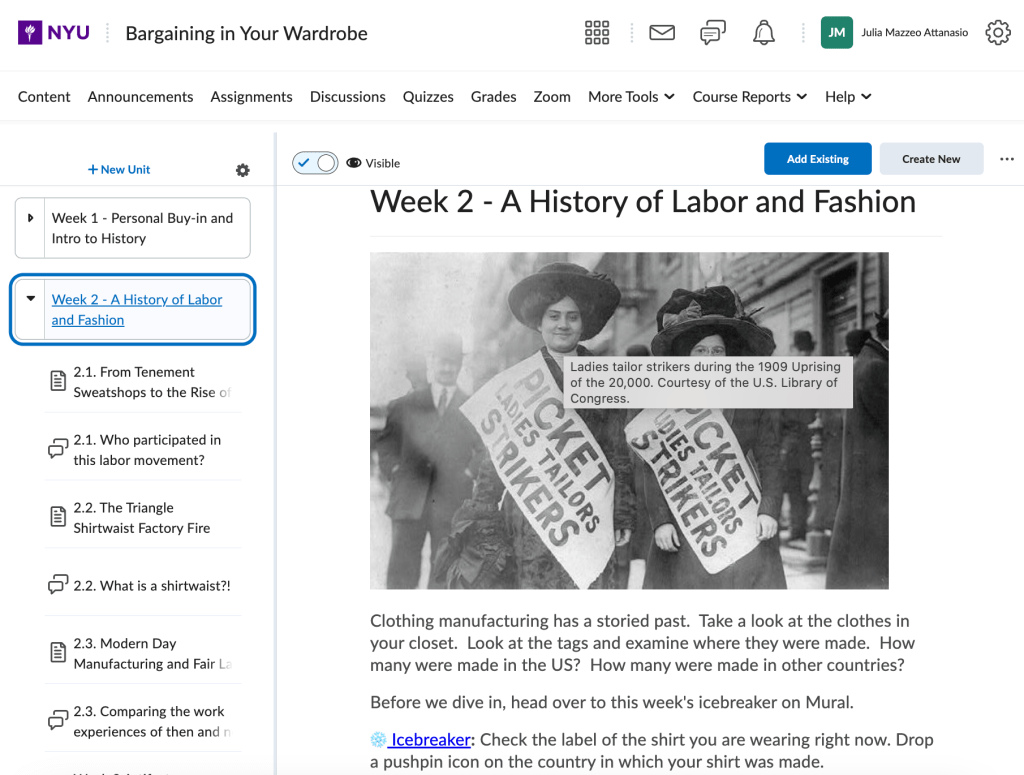The width and height of the screenshot is (1024, 775).
Task: Open the update alerts bell icon
Action: (764, 33)
